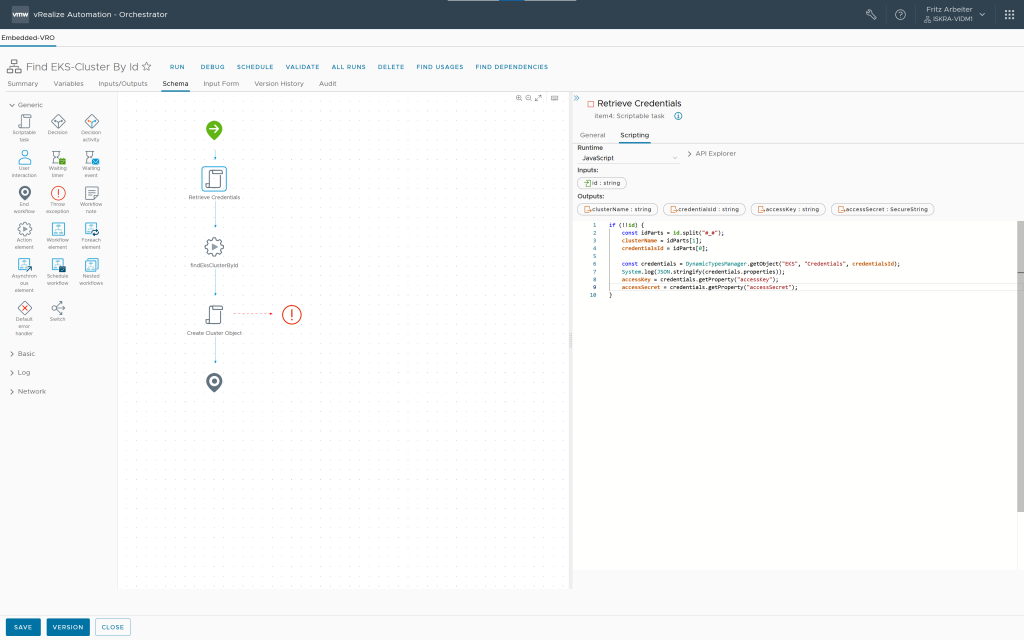Collapse the properties panel with double chevron
Image resolution: width=1024 pixels, height=640 pixels.
tap(576, 98)
